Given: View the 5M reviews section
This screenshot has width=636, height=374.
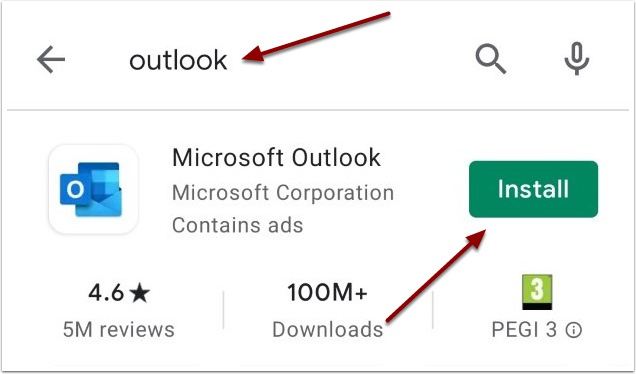Looking at the screenshot, I should 119,329.
